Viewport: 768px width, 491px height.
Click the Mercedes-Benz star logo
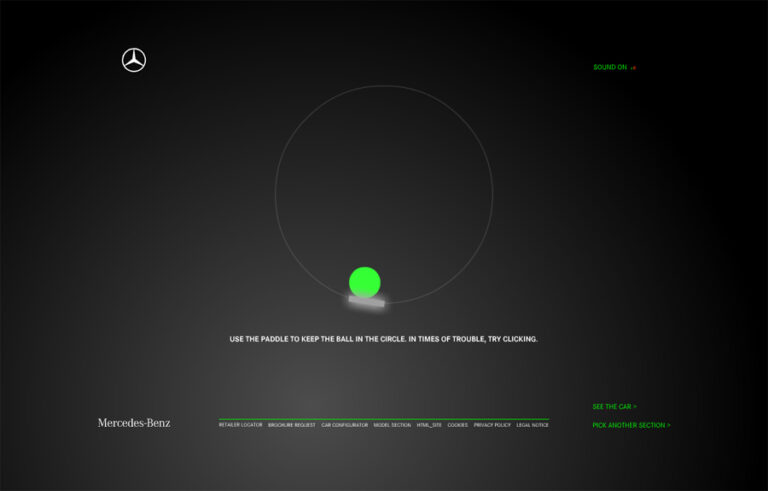click(x=134, y=60)
